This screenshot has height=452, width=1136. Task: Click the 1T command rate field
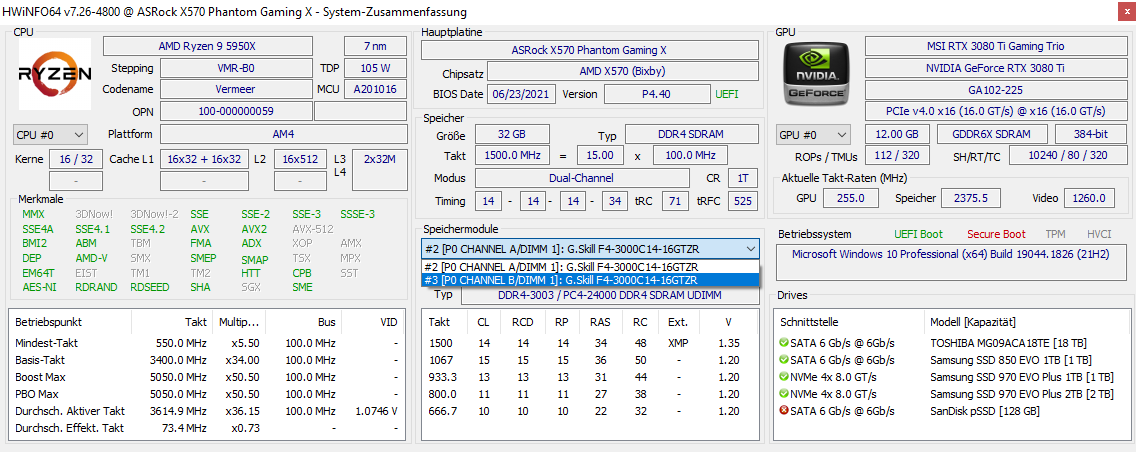[743, 177]
